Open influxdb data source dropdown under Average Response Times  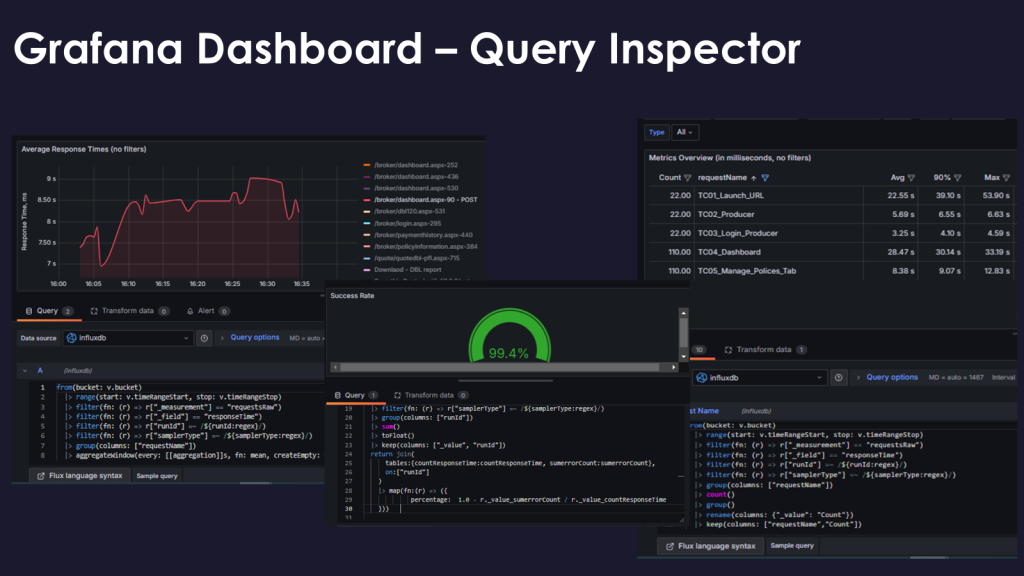tap(127, 338)
